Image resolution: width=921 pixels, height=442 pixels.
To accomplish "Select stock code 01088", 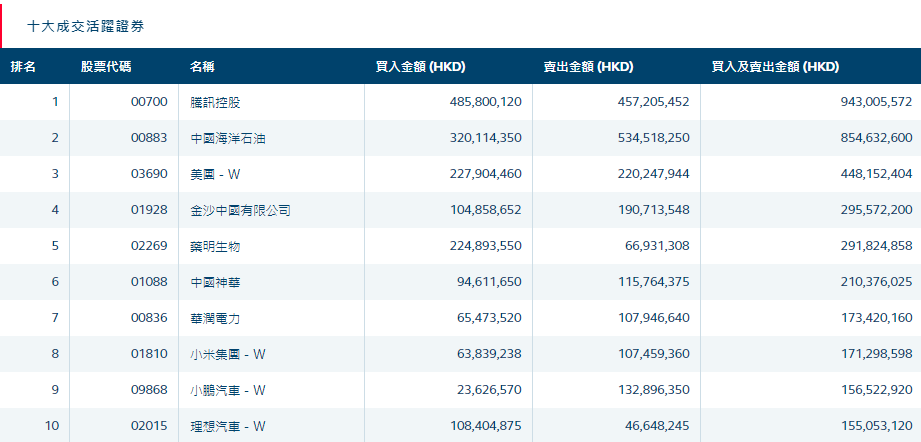I will (149, 282).
